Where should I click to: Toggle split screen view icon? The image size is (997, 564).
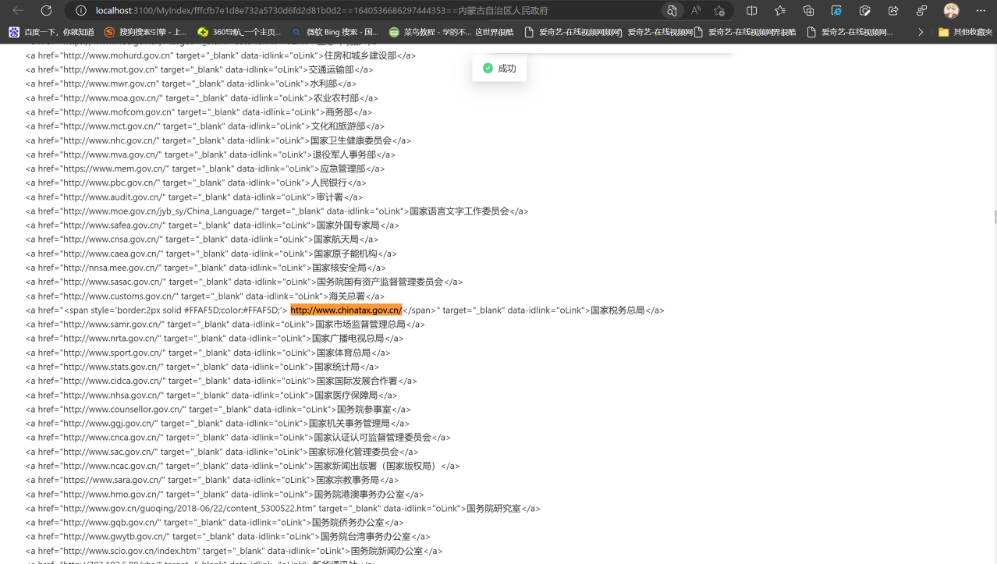coord(752,10)
